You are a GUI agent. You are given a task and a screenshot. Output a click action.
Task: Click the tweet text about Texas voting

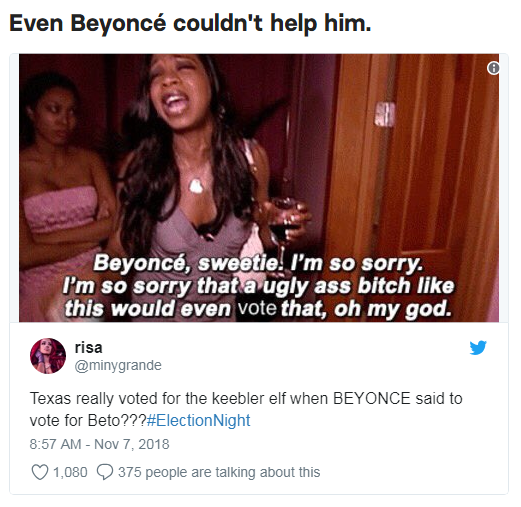246,409
